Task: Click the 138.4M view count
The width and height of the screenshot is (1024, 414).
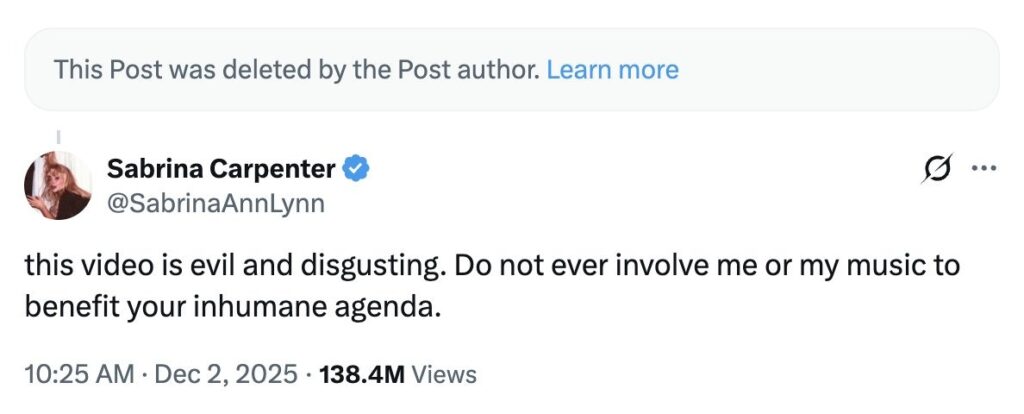Action: (361, 375)
